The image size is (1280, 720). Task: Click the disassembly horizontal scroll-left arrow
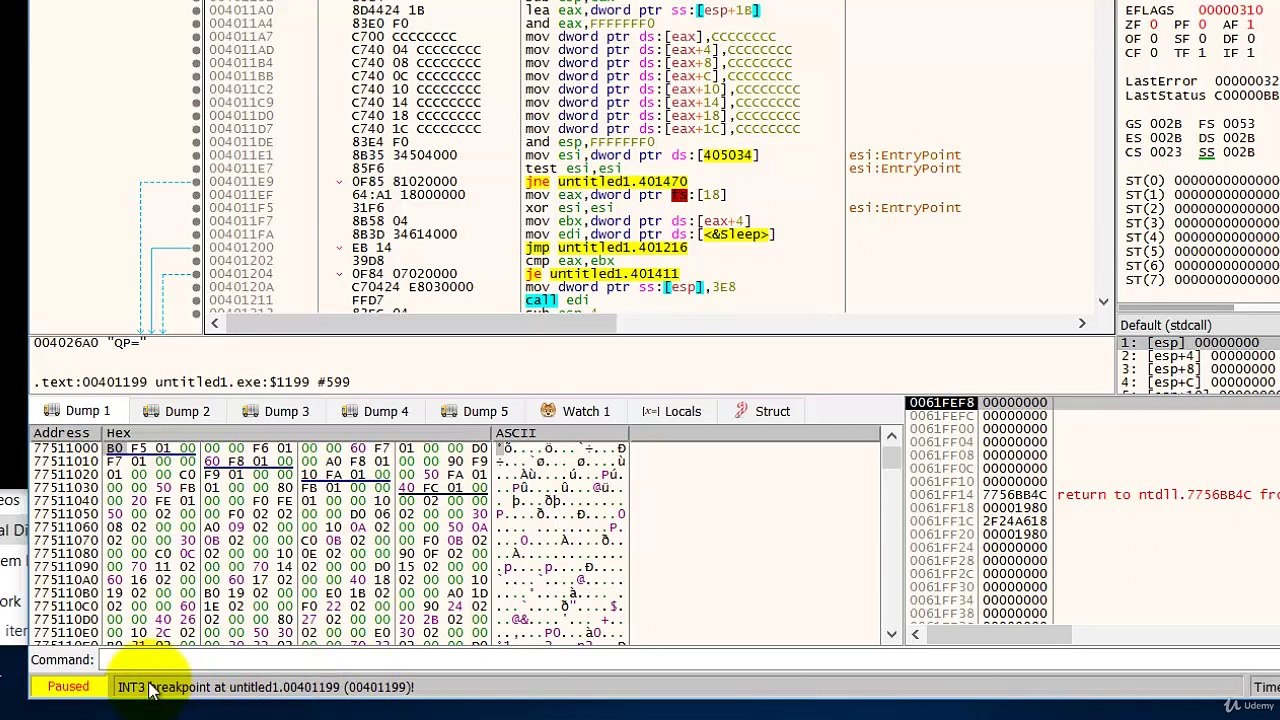click(214, 323)
